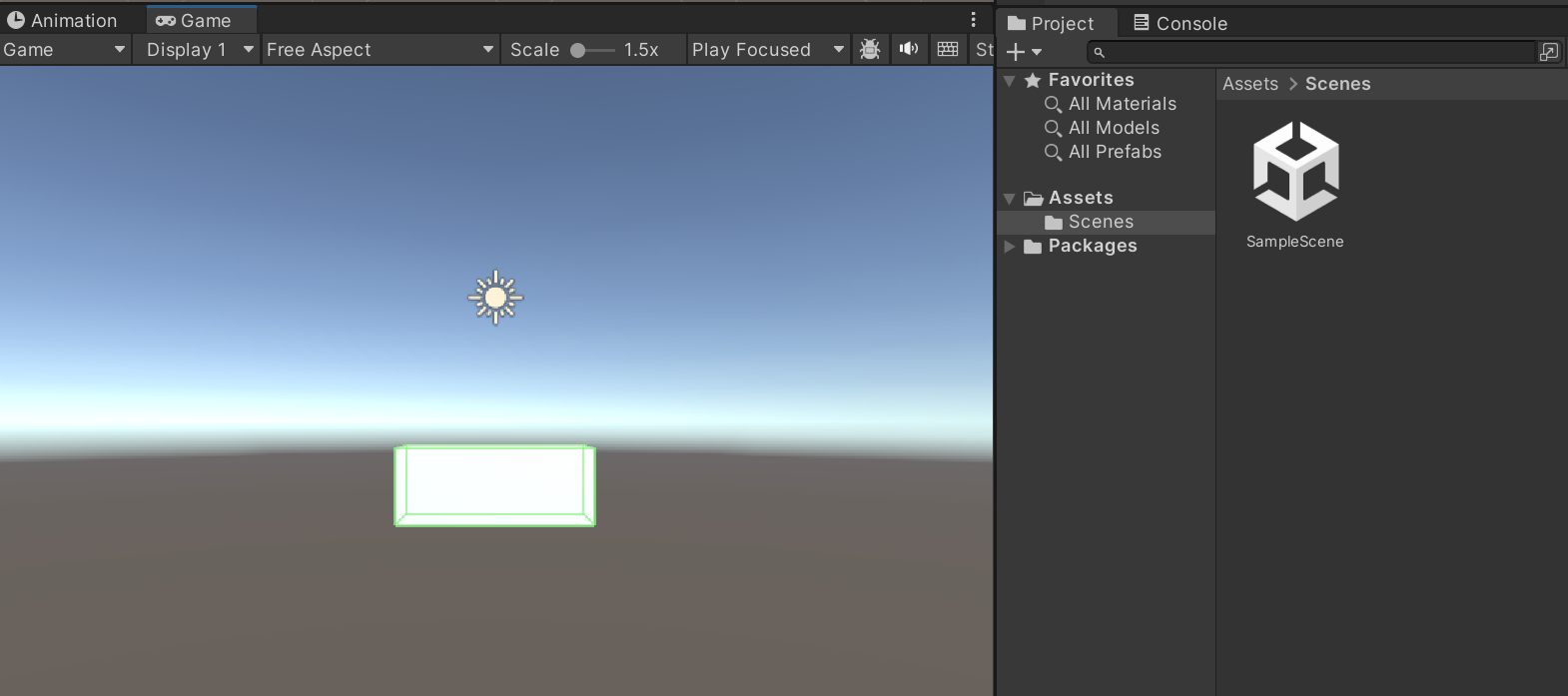
Task: Select the SampleScene asset thumbnail
Action: tap(1296, 171)
